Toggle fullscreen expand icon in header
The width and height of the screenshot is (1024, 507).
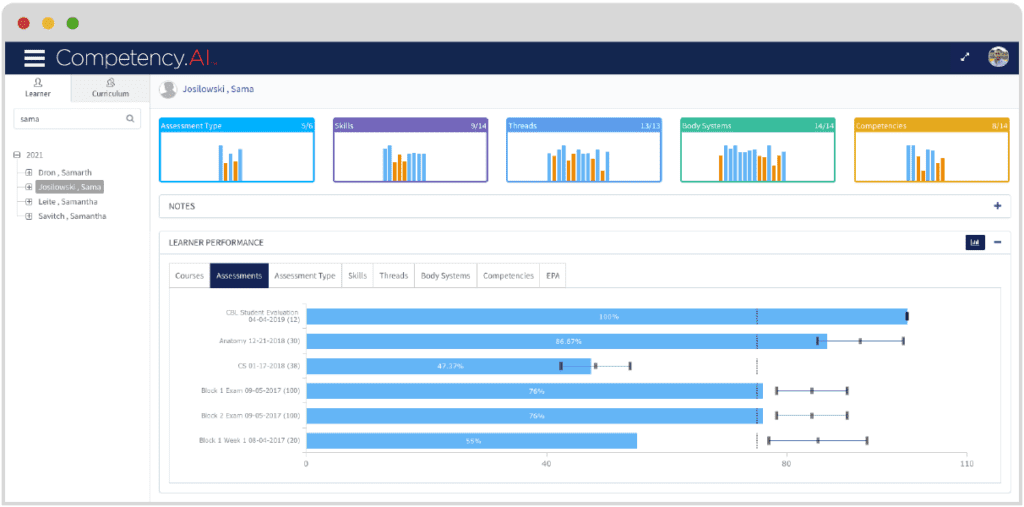965,57
